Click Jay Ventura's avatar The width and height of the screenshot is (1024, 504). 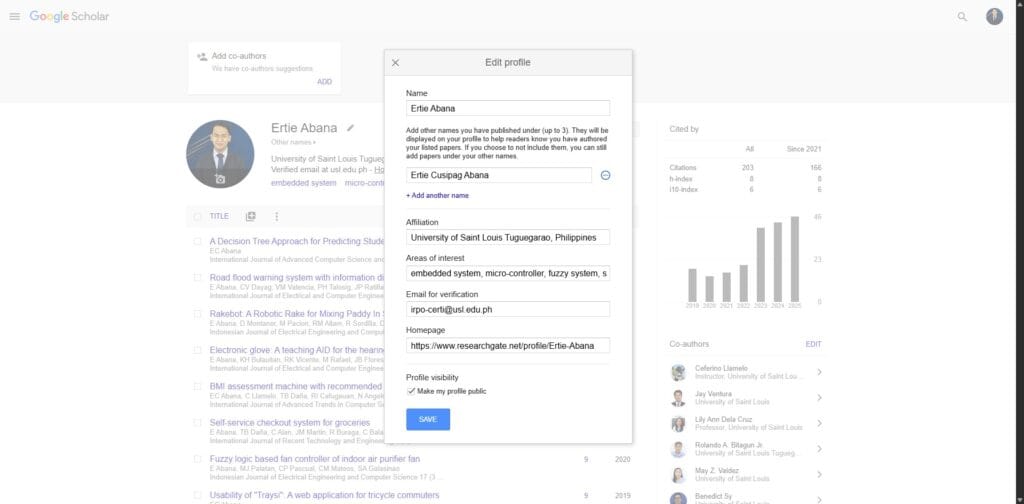tap(679, 398)
